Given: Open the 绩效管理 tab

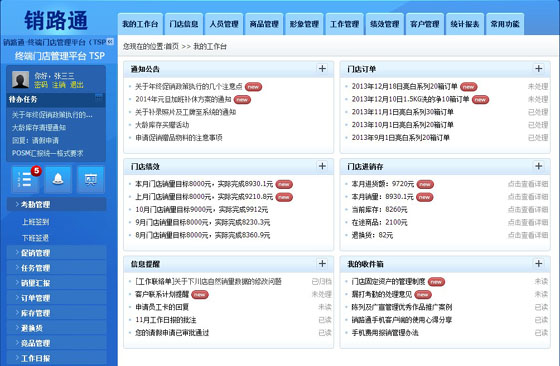Looking at the screenshot, I should [385, 24].
